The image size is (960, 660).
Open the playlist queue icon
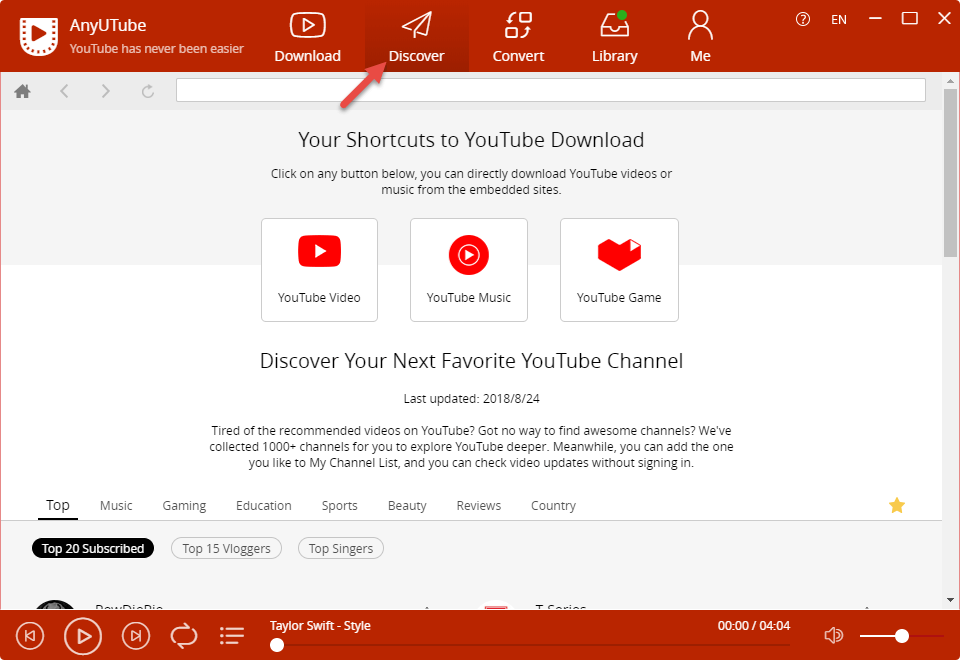coord(232,636)
